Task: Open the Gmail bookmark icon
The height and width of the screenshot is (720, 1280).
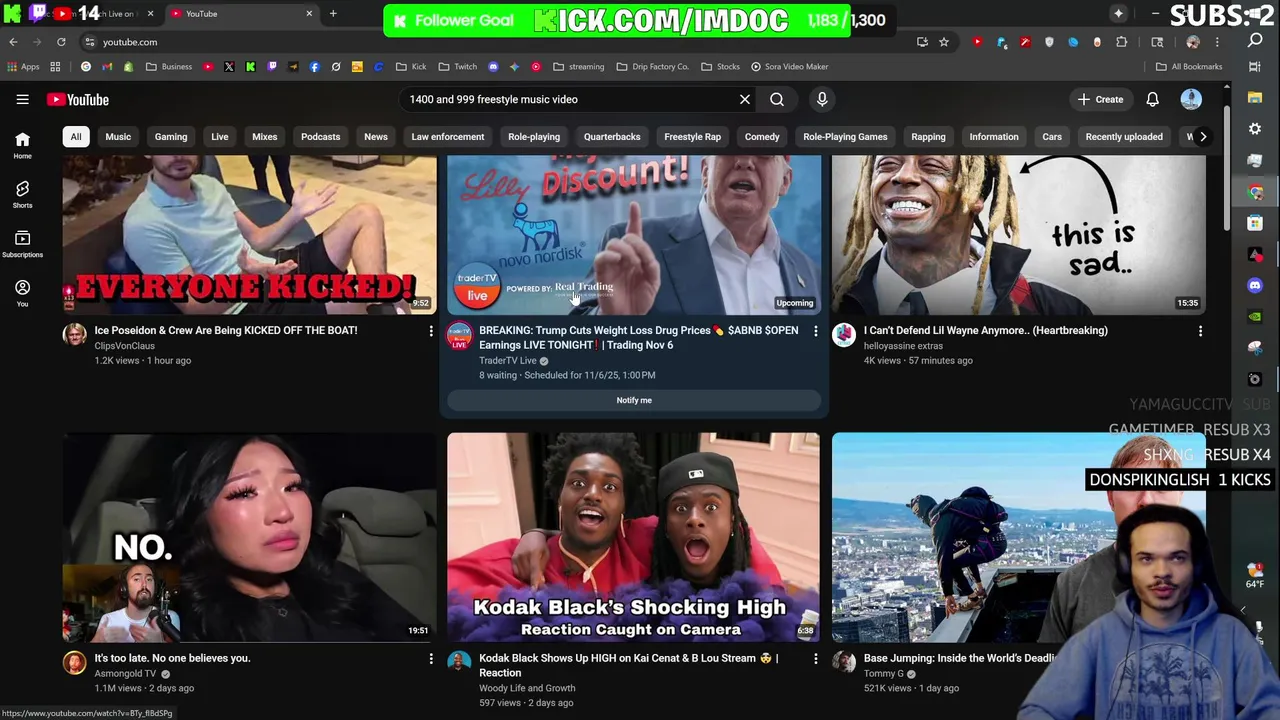Action: [x=107, y=67]
